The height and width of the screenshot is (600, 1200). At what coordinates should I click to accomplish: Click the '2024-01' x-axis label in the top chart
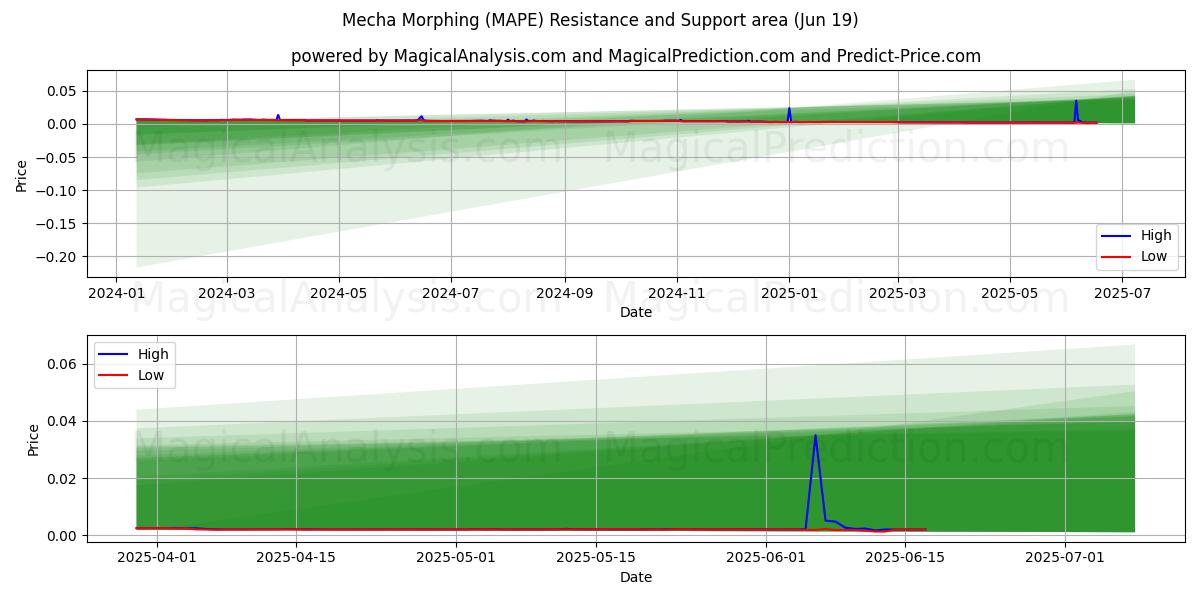click(x=116, y=293)
